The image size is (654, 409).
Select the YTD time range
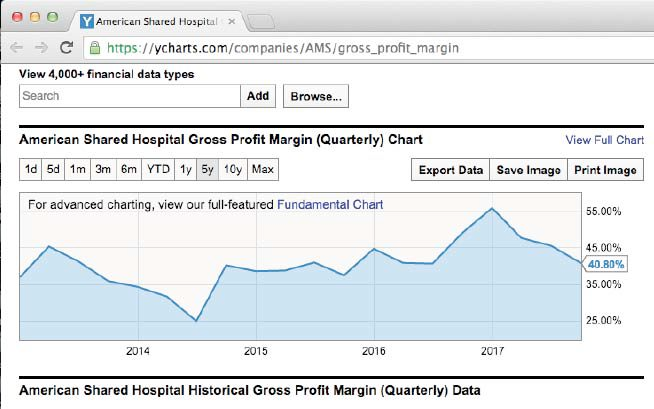pyautogui.click(x=158, y=169)
